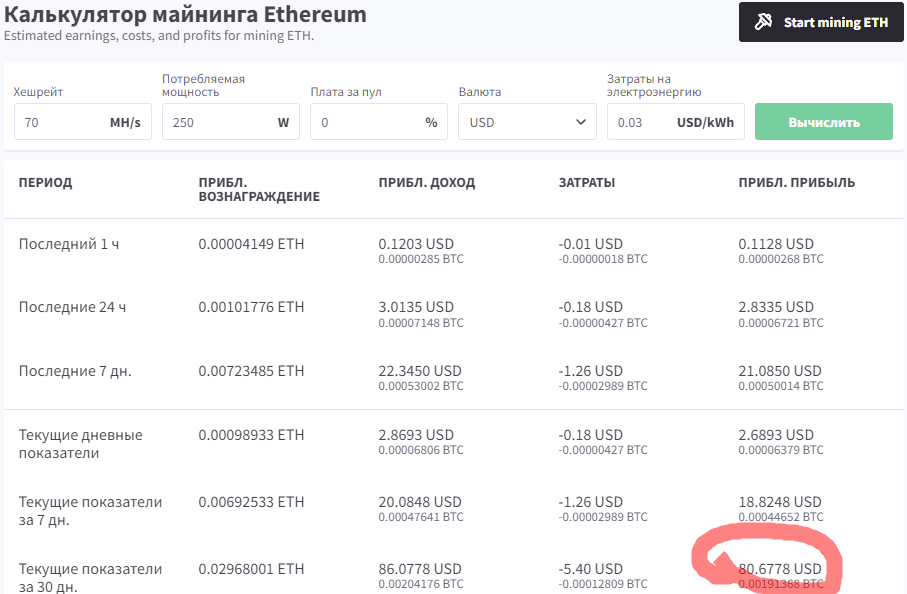Click the currency dropdown chevron arrow
The width and height of the screenshot is (907, 594).
click(581, 122)
